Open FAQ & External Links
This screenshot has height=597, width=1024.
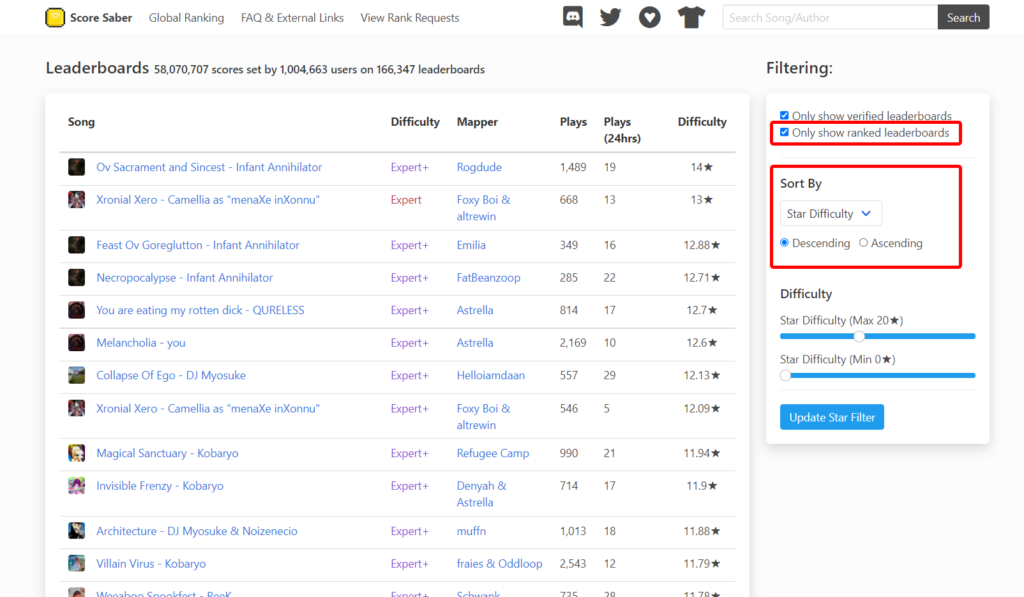click(292, 18)
